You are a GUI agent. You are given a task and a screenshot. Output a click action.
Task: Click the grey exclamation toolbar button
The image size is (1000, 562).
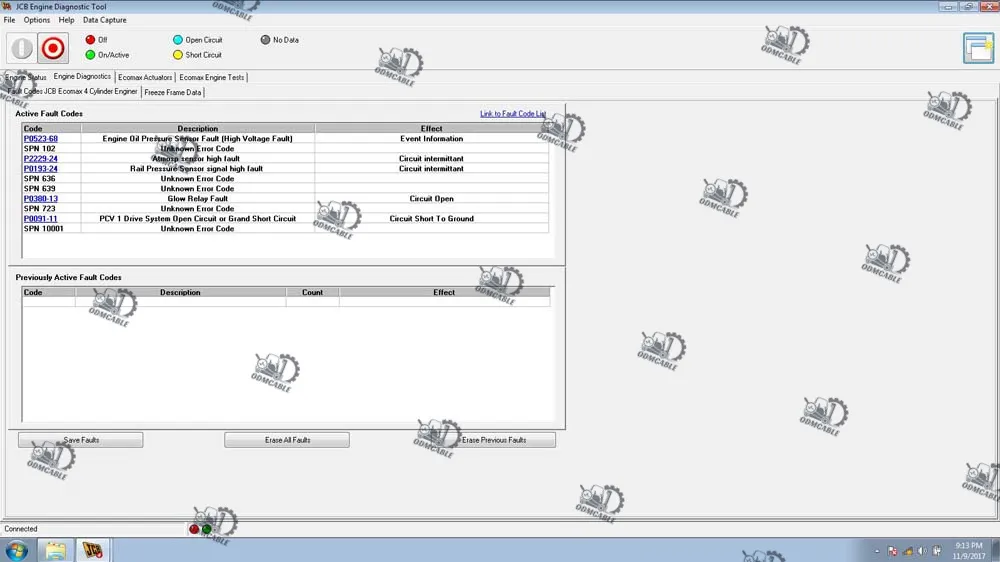21,48
